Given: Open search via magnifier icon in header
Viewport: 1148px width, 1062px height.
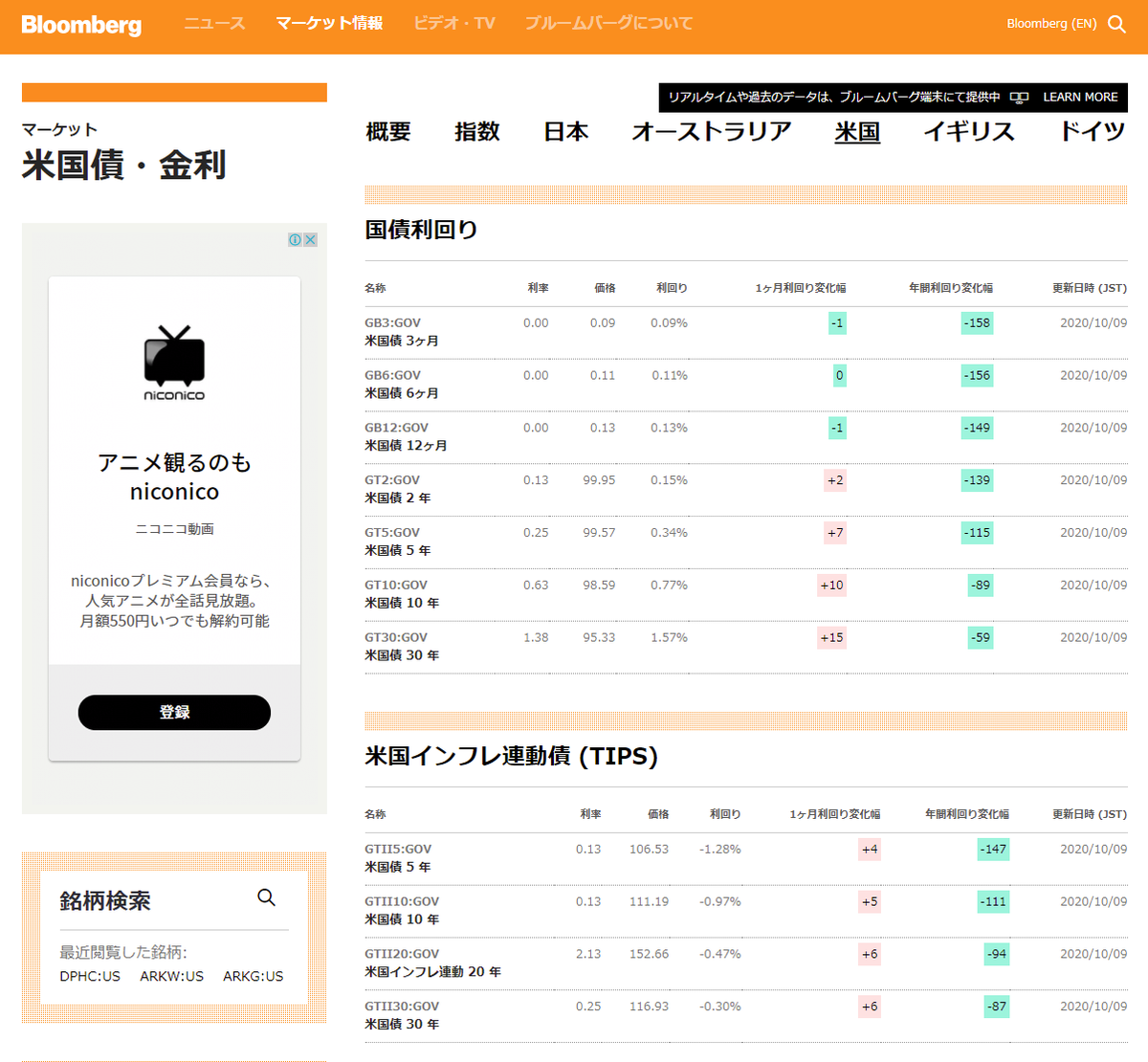Looking at the screenshot, I should coord(1116,24).
